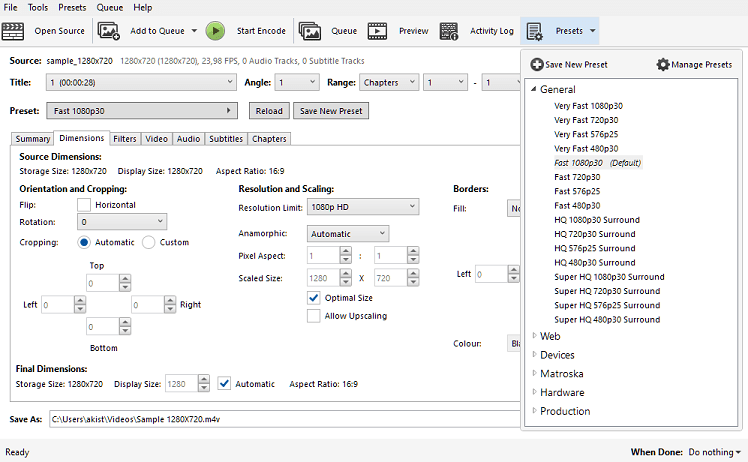Open the Anamorphic dropdown

click(348, 234)
